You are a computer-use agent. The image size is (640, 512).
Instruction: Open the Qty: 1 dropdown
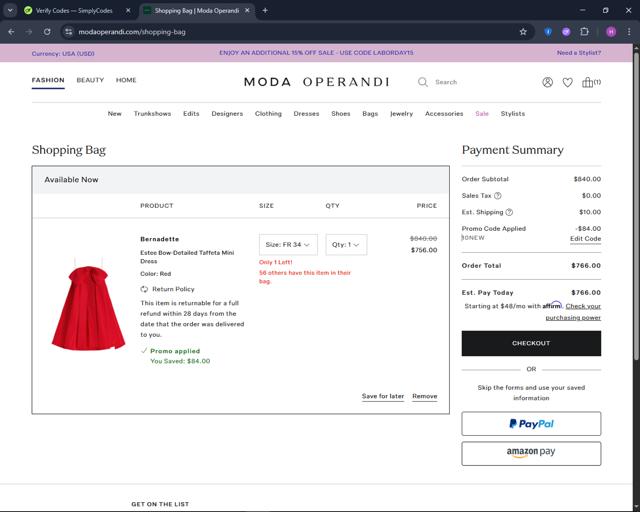click(346, 245)
